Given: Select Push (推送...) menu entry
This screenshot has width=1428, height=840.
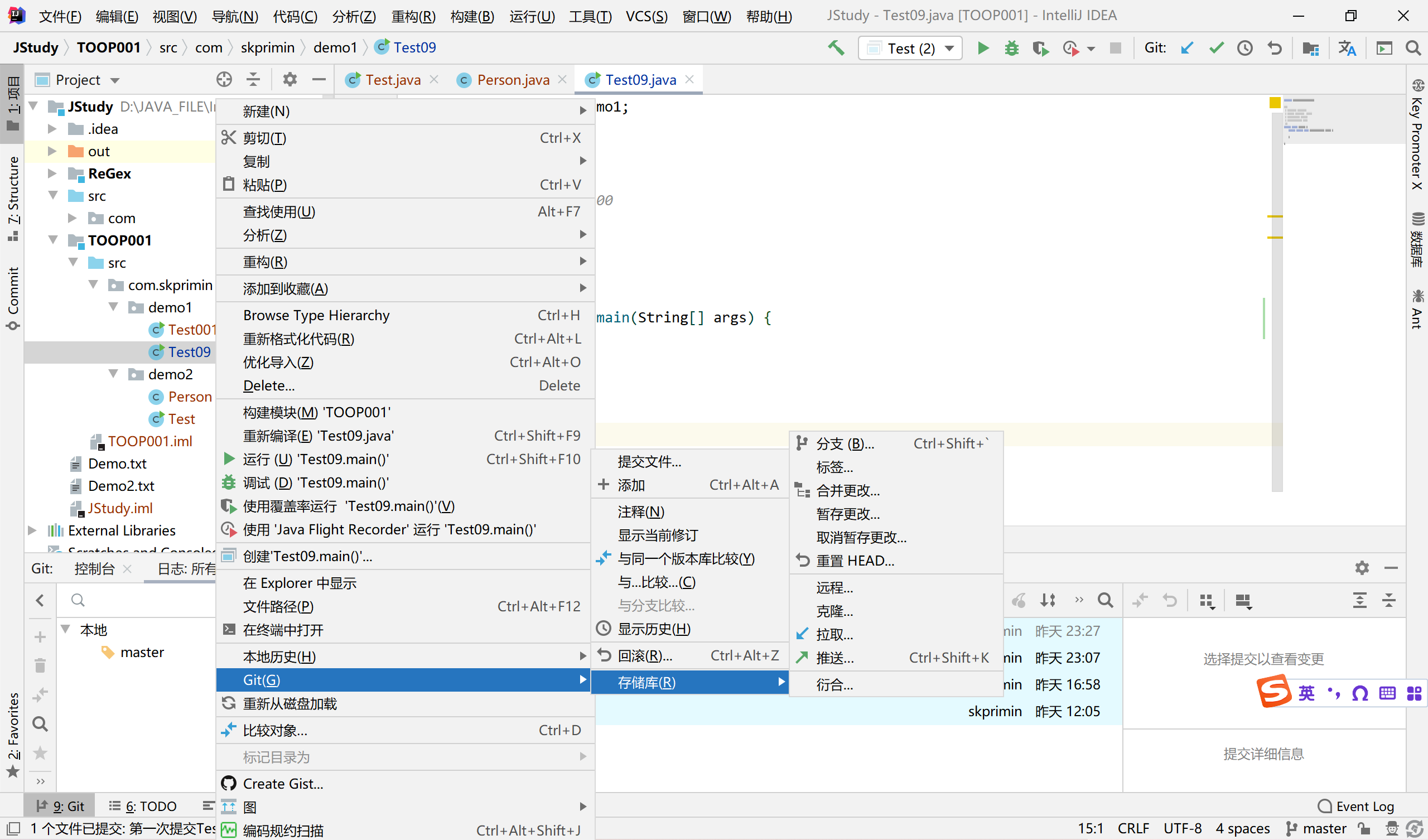Looking at the screenshot, I should 834,658.
